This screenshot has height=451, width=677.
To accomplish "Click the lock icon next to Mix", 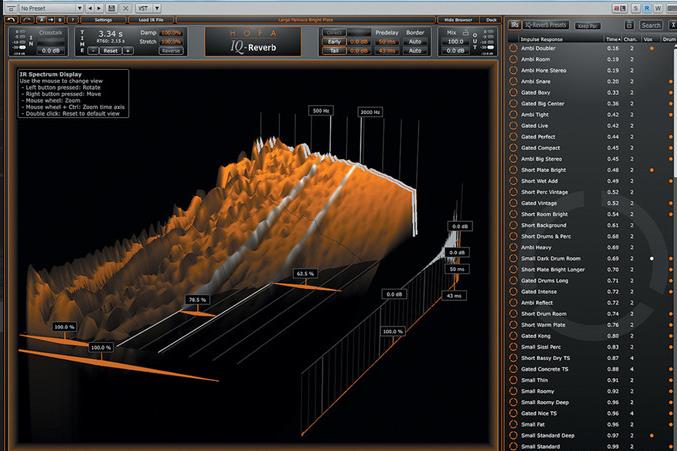I will pyautogui.click(x=465, y=33).
